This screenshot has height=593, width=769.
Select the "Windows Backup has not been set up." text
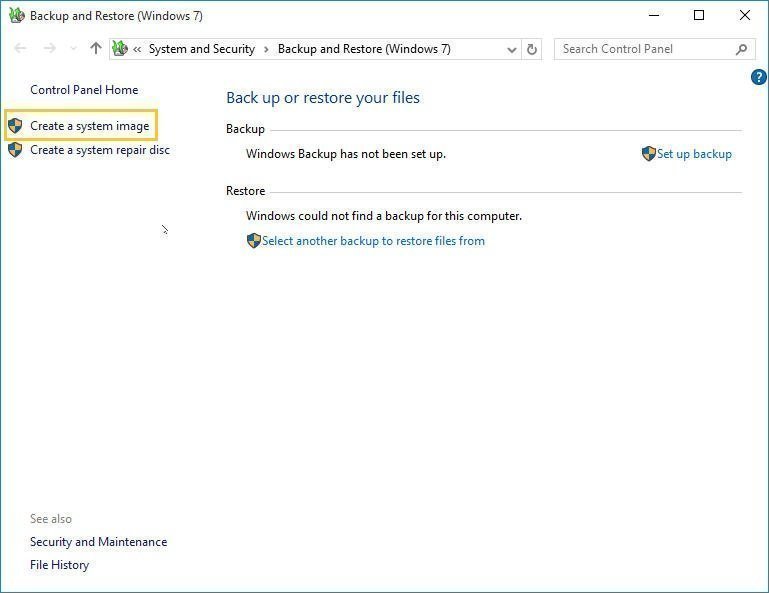click(346, 154)
